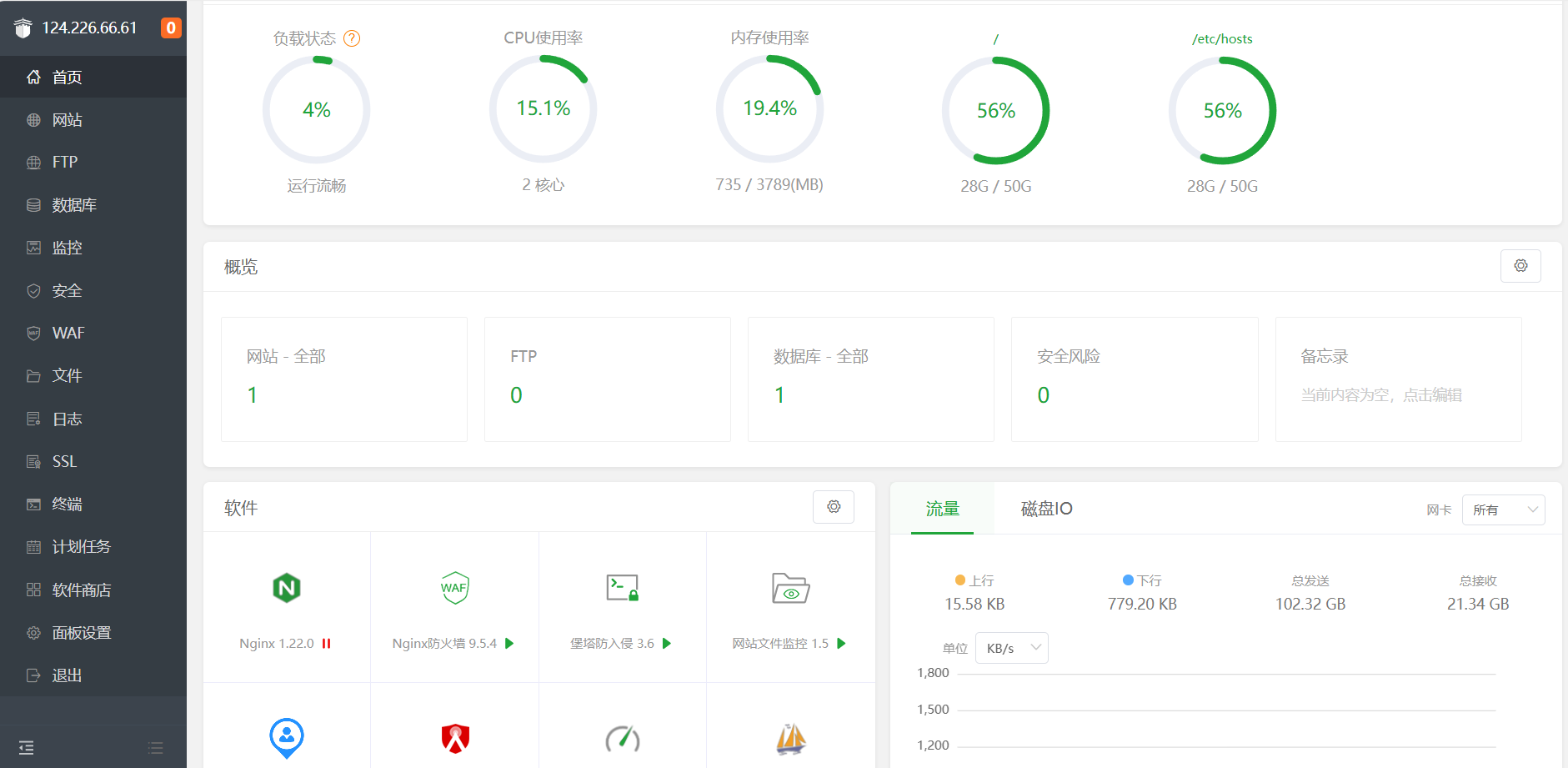
Task: Collapse the sidebar with the bottom-left icon
Action: pos(27,748)
